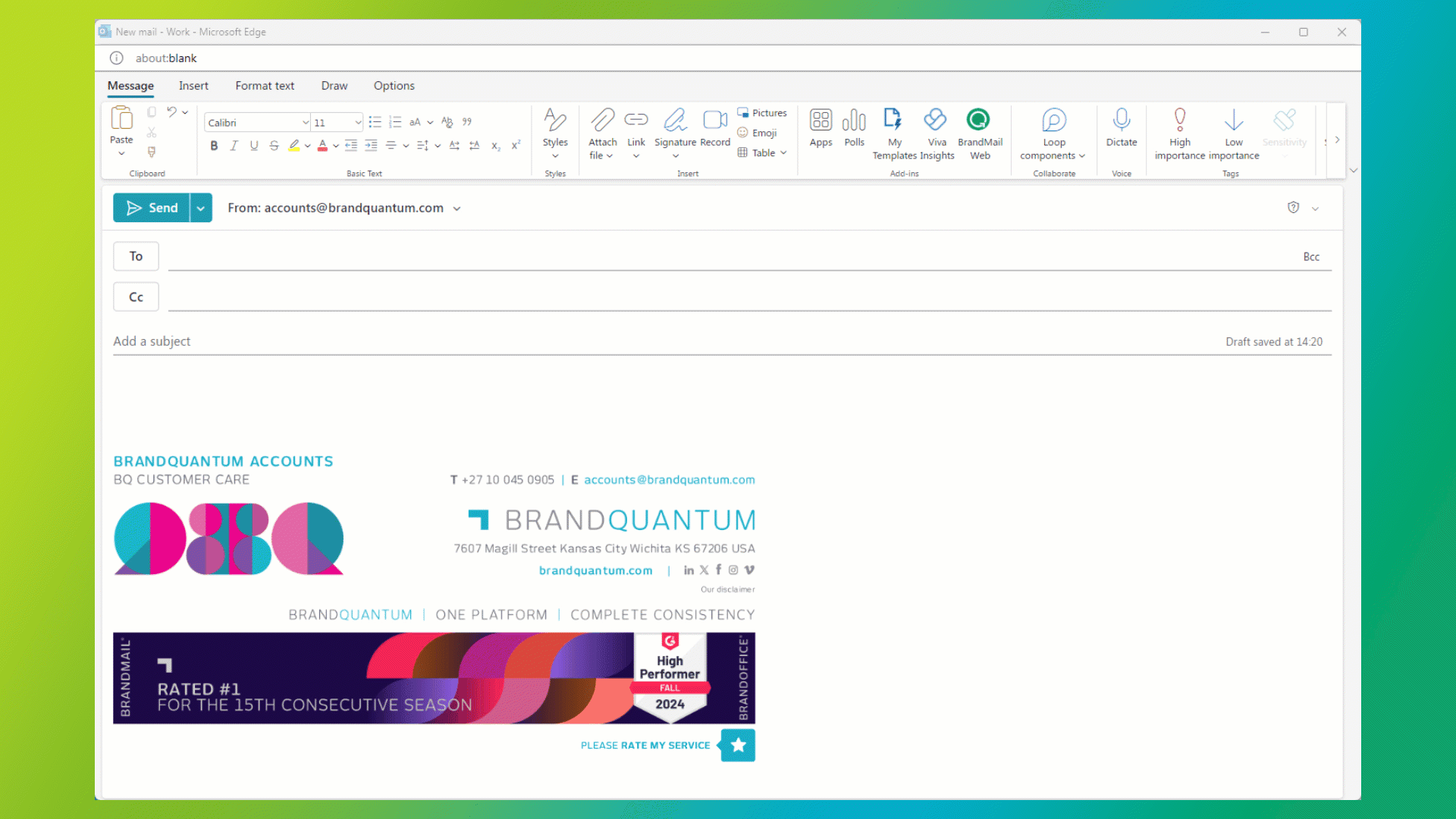Image resolution: width=1456 pixels, height=819 pixels.
Task: Click the Attach file paperclip icon
Action: pyautogui.click(x=602, y=121)
